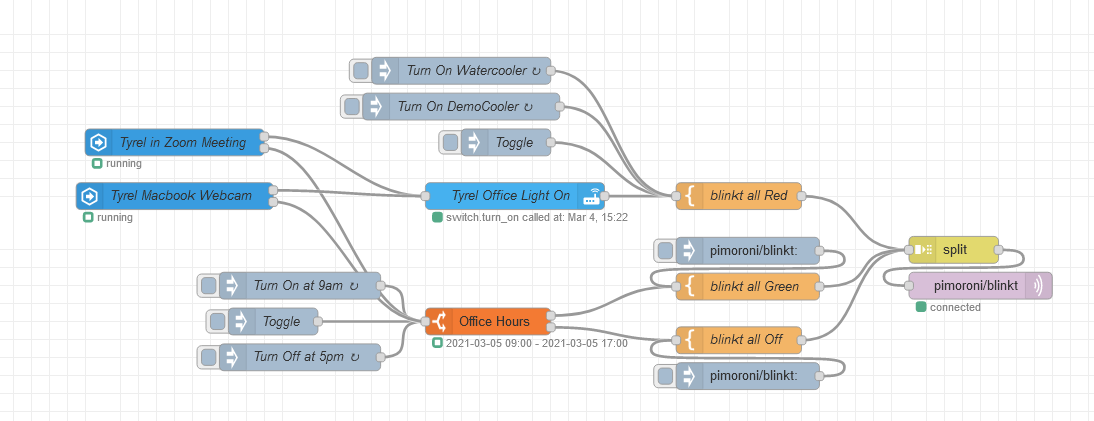Trigger the Turn On DemoCooler inject button
The width and height of the screenshot is (1094, 421).
(352, 107)
